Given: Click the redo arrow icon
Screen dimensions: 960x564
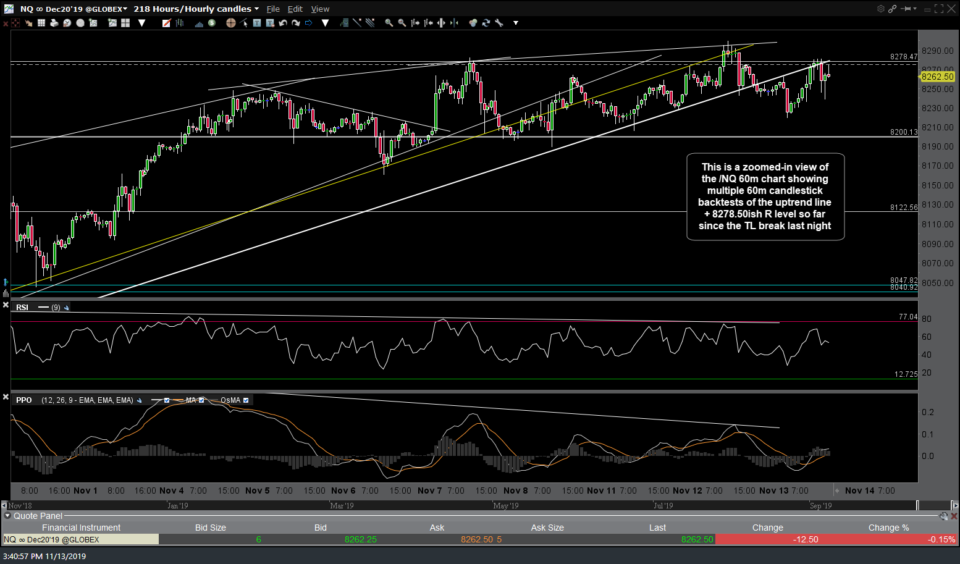Looking at the screenshot, I should [x=296, y=23].
